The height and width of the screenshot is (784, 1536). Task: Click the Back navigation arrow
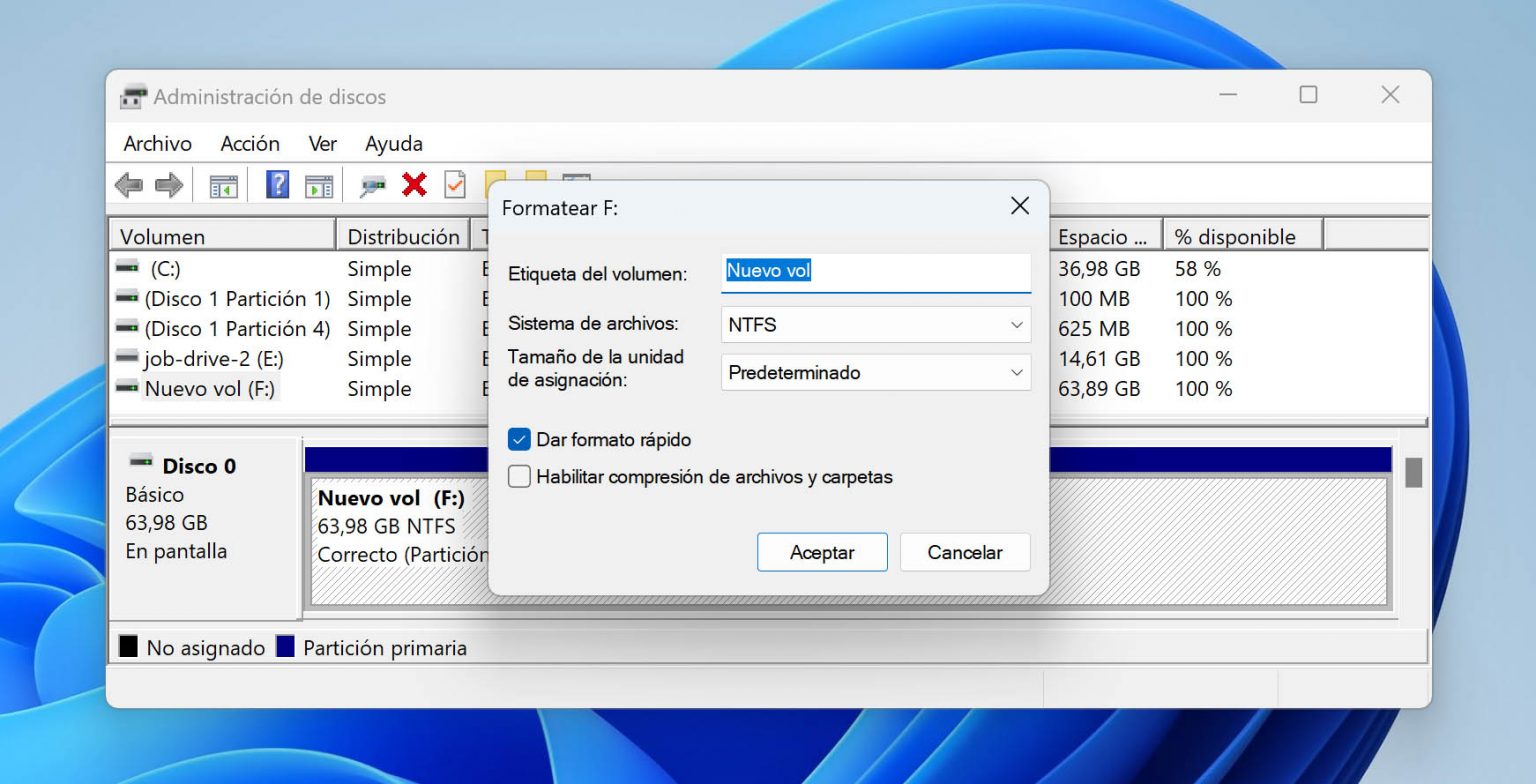[128, 184]
